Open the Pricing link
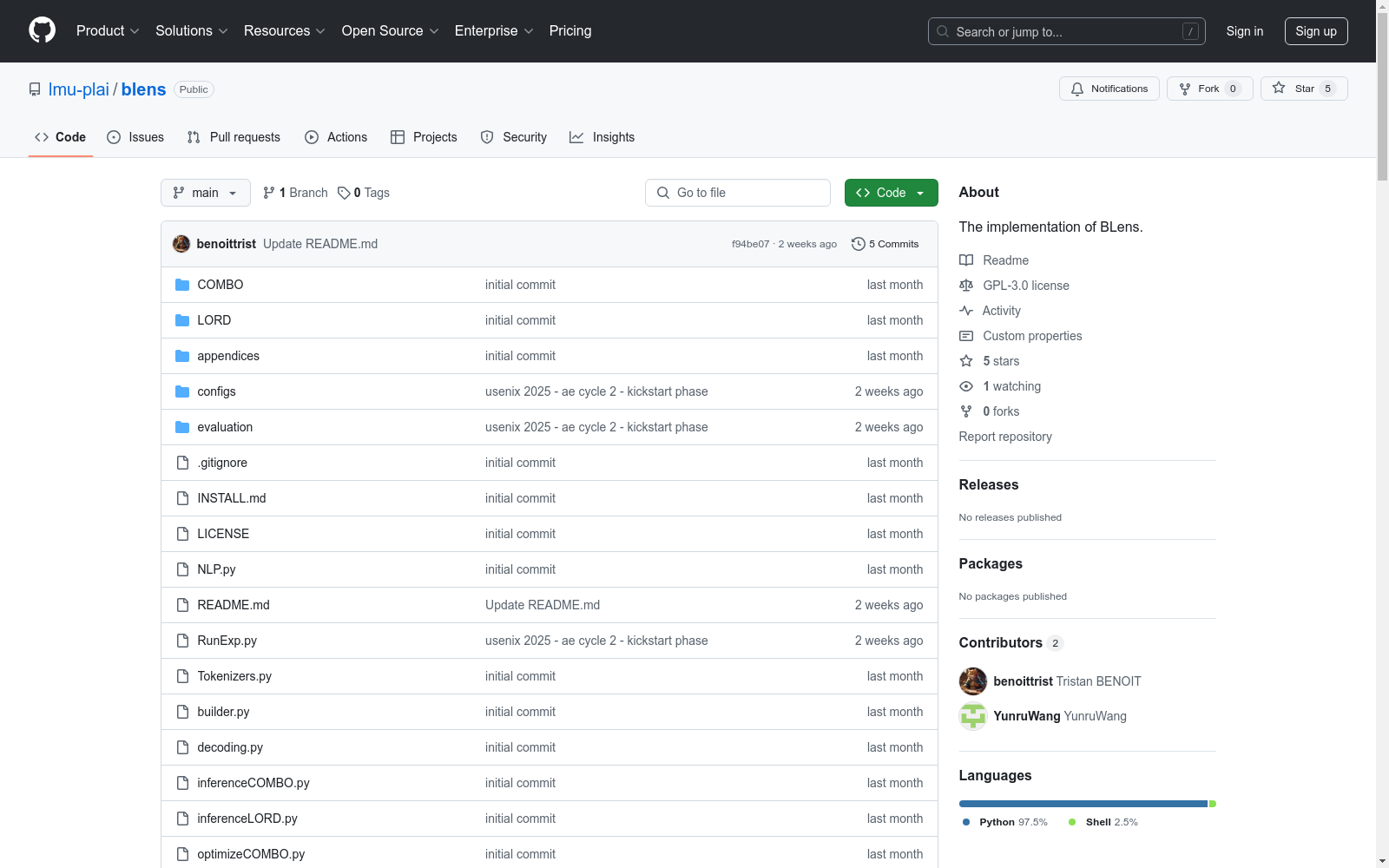 coord(570,30)
